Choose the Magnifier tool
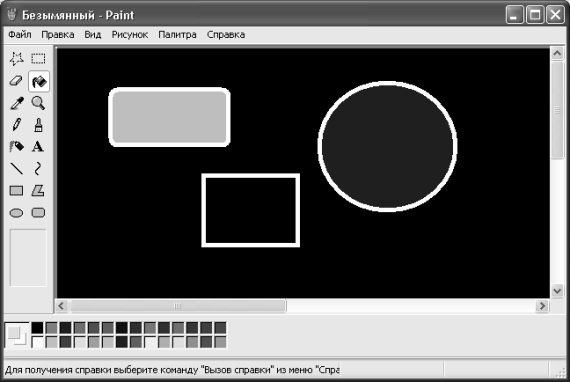 [x=38, y=103]
